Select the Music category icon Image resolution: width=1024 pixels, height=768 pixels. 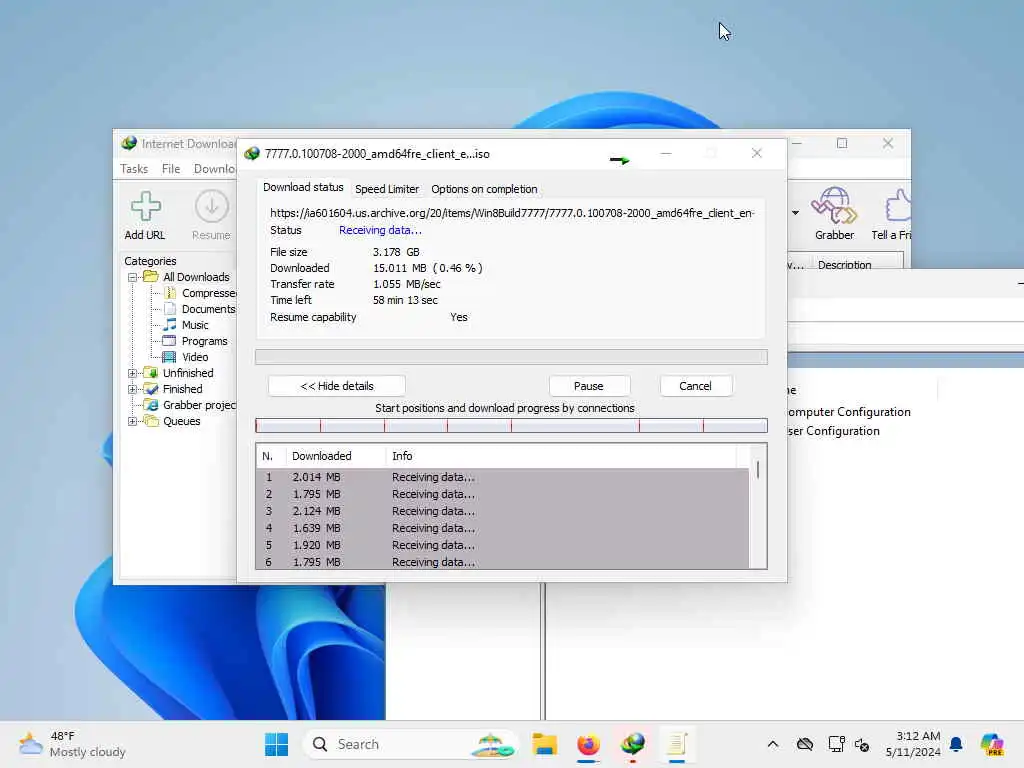coord(170,325)
